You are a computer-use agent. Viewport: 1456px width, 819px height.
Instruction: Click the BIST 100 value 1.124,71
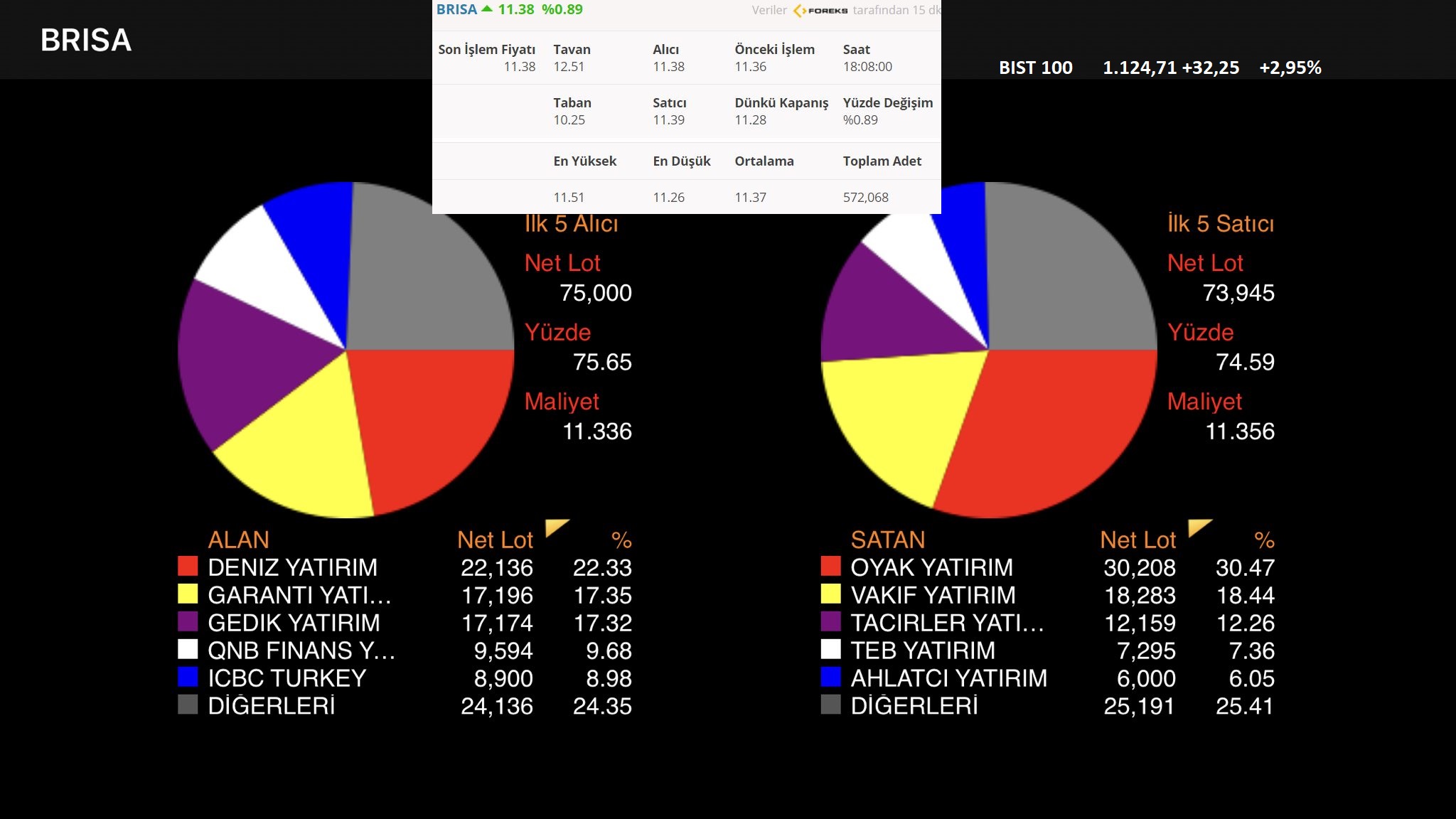coord(1140,68)
